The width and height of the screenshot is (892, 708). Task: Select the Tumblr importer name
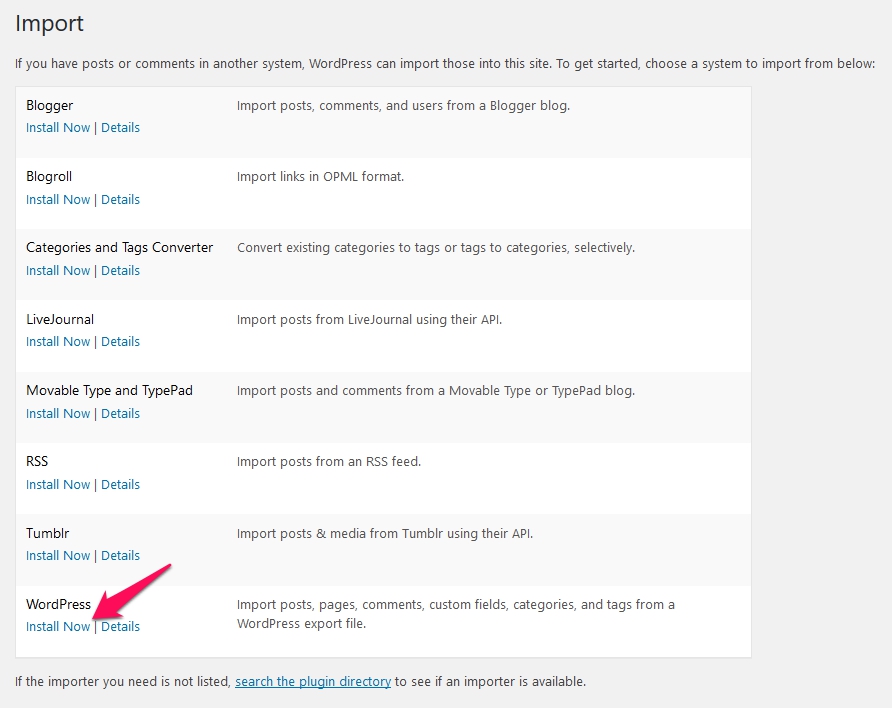coord(48,533)
